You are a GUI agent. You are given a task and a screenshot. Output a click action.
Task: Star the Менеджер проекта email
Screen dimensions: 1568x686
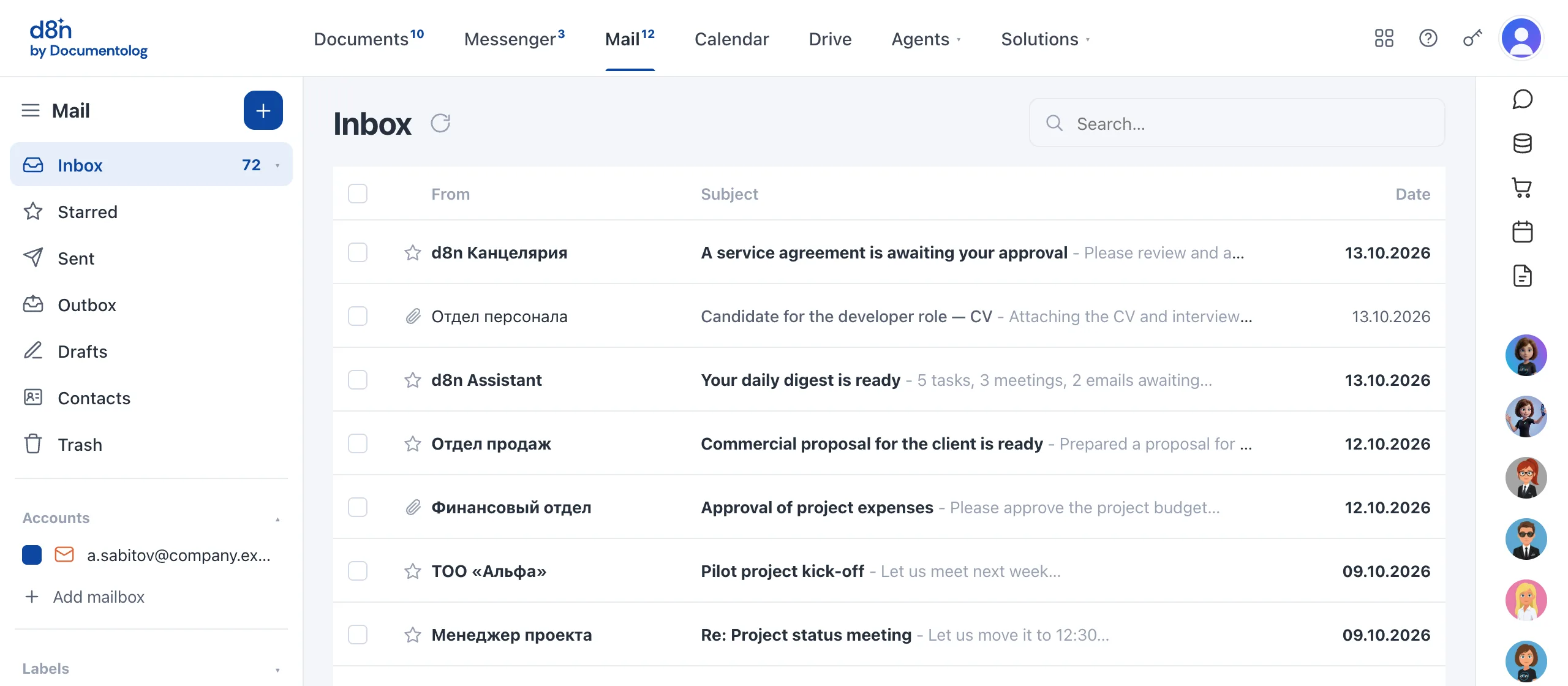tap(413, 635)
